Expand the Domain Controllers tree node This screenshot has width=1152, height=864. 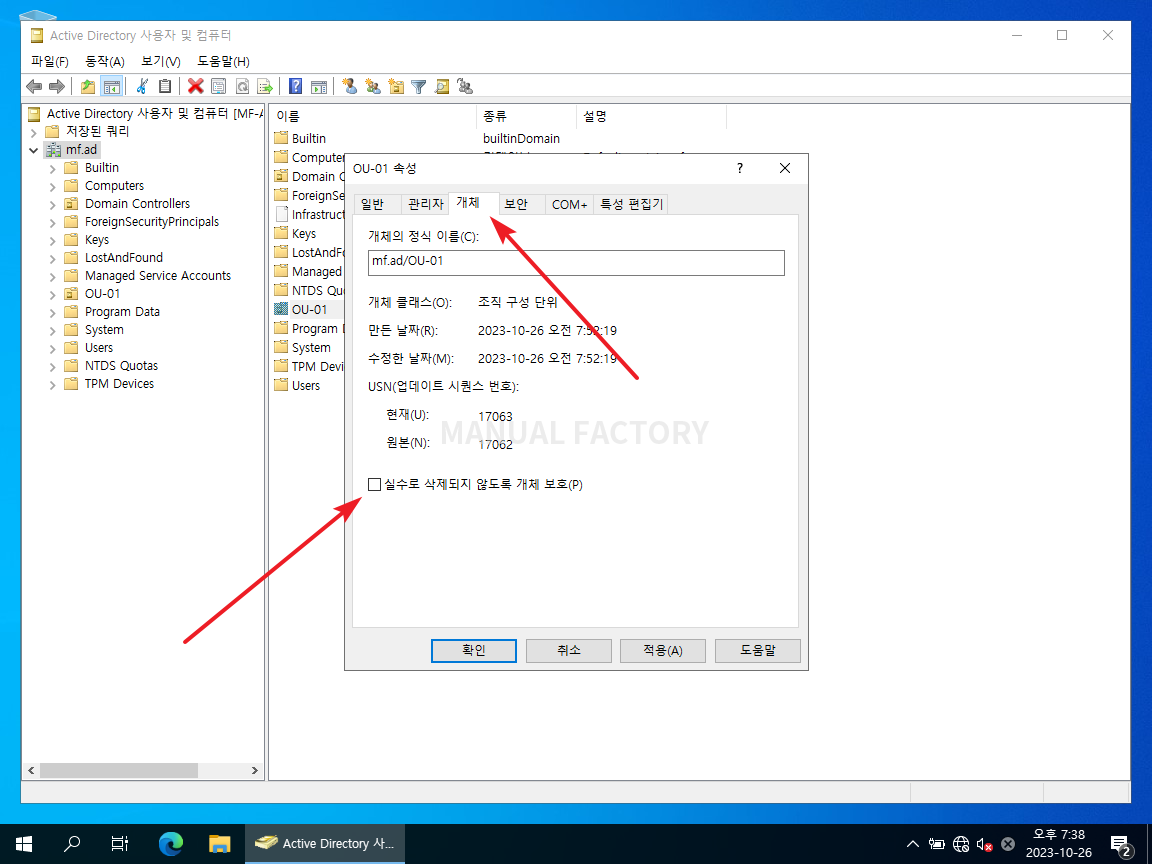[x=52, y=204]
